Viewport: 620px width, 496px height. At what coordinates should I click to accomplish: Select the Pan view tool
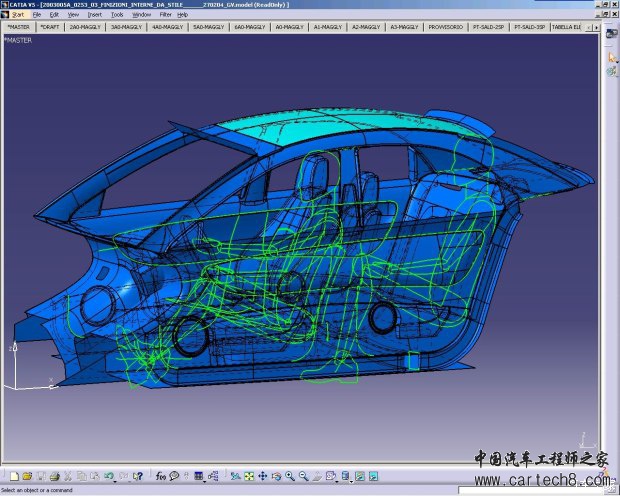(262, 475)
